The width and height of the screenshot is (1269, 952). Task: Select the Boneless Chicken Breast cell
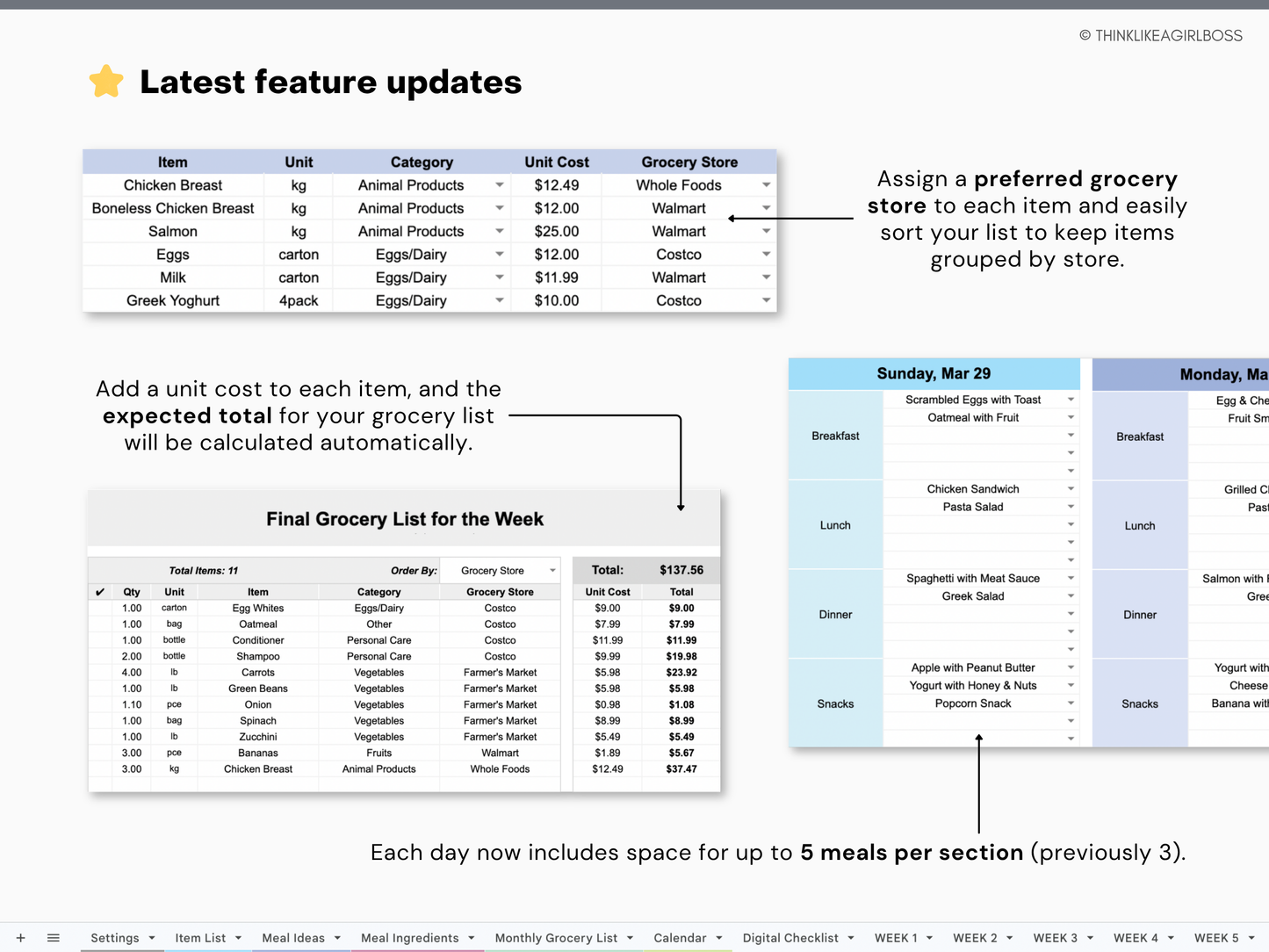[173, 208]
